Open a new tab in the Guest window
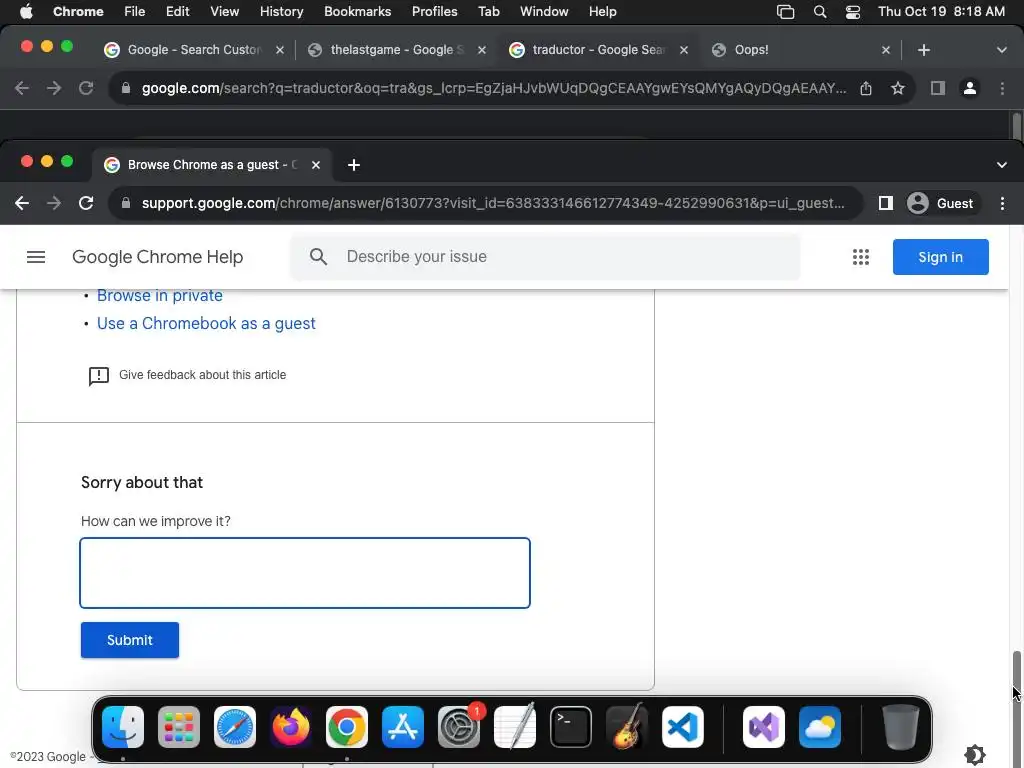This screenshot has width=1024, height=768. [353, 165]
